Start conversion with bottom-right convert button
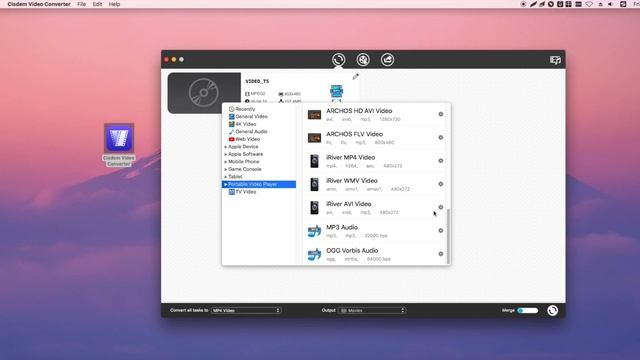This screenshot has width=640, height=360. click(x=552, y=311)
